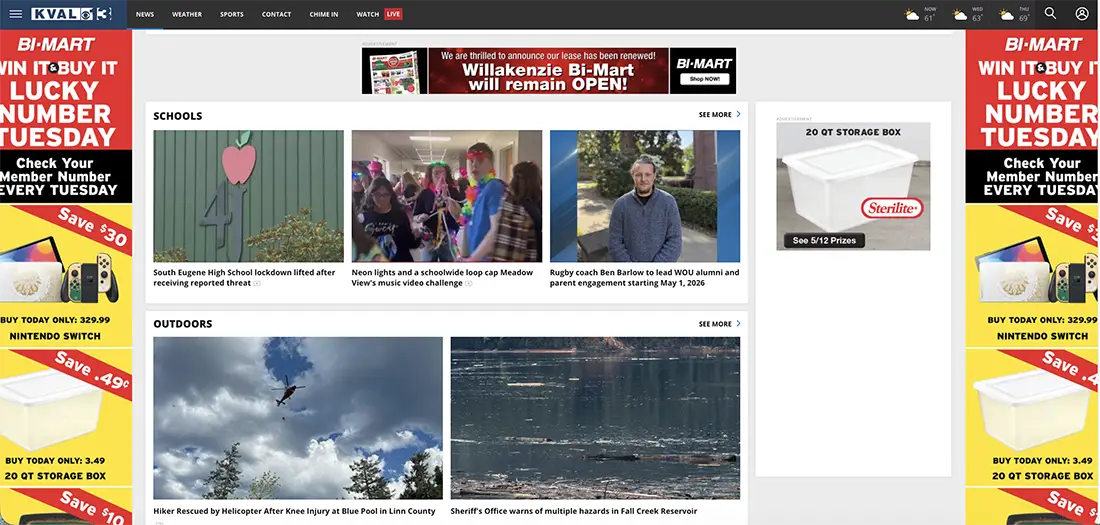View the THU 69° forecast icon
This screenshot has height=525, width=1100.
tap(1007, 15)
